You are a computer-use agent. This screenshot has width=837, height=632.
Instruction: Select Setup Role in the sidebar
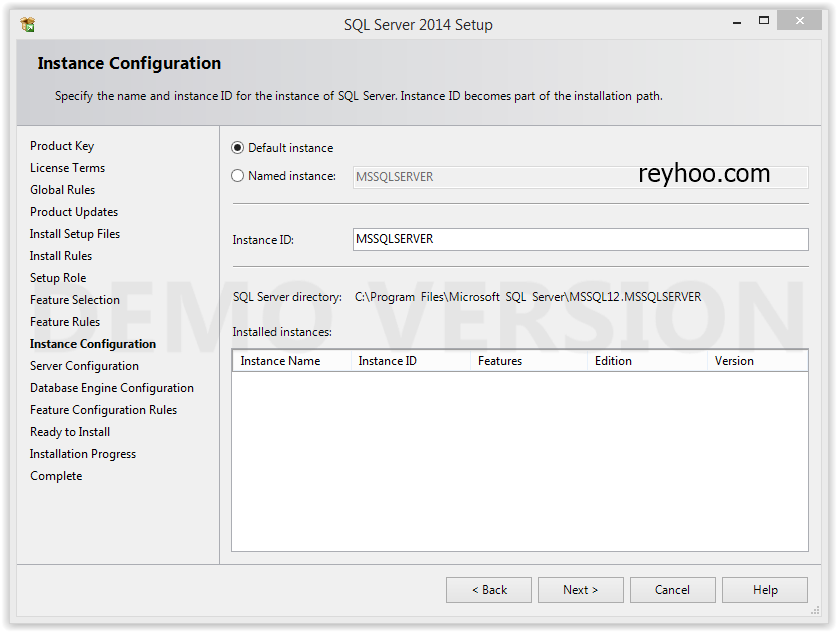coord(58,278)
